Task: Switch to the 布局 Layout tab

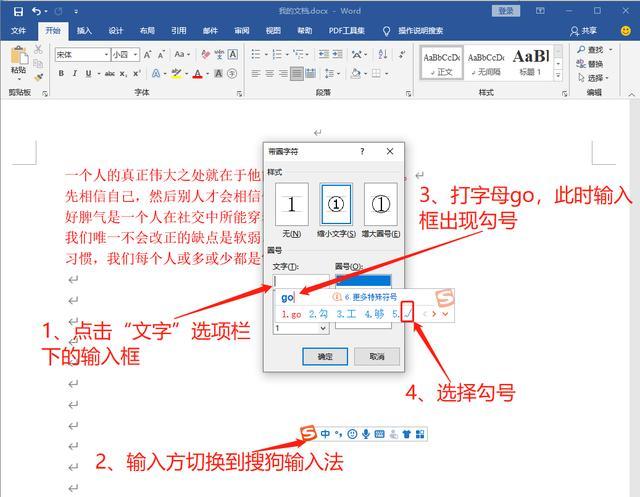Action: click(147, 31)
